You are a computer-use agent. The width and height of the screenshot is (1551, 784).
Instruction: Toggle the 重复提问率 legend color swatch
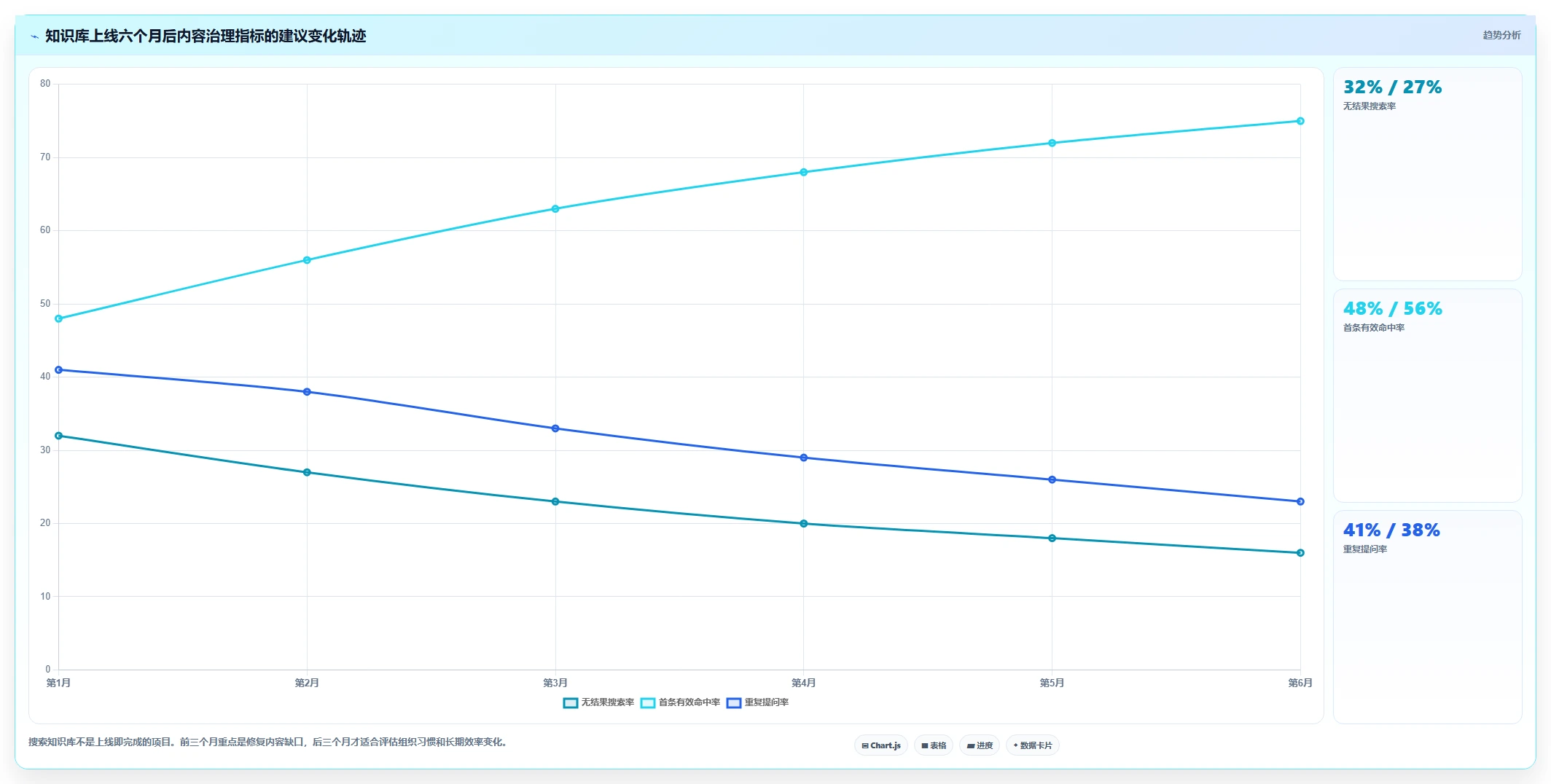pos(734,702)
